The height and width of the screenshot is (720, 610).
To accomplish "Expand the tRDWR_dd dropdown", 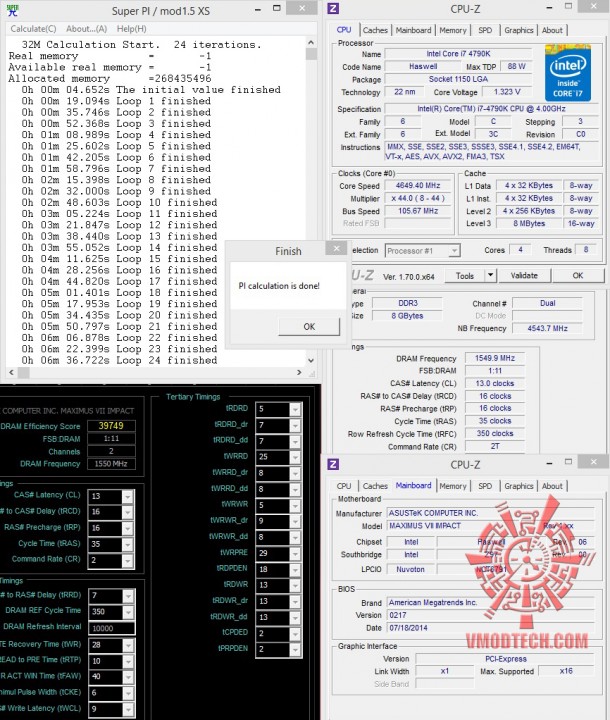I will click(x=295, y=618).
